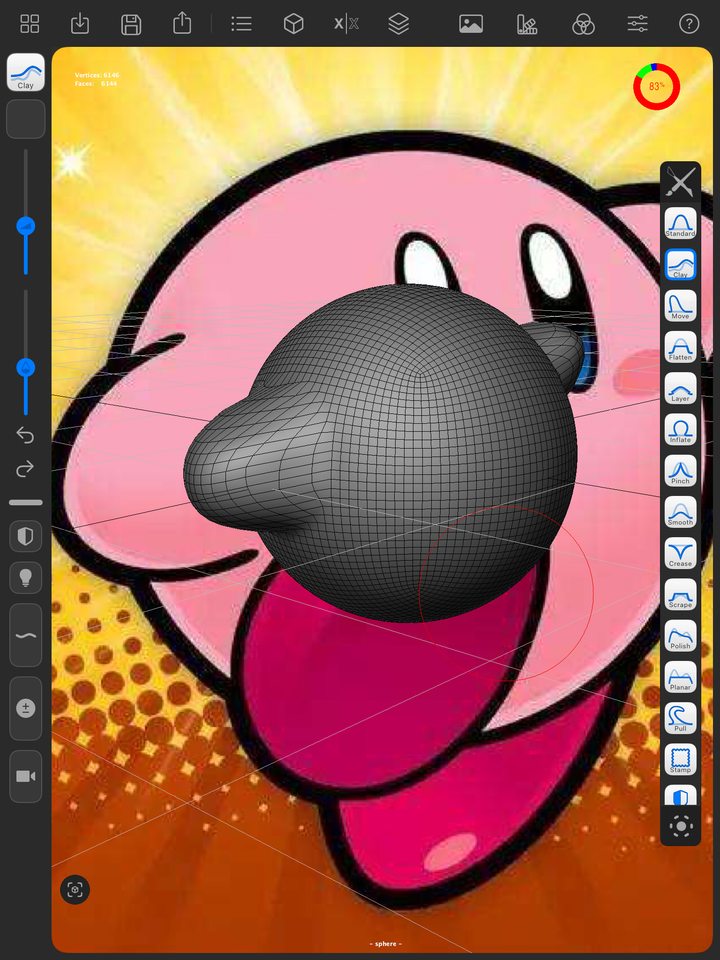Expand the settings sliders menu
This screenshot has width=720, height=960.
[637, 24]
